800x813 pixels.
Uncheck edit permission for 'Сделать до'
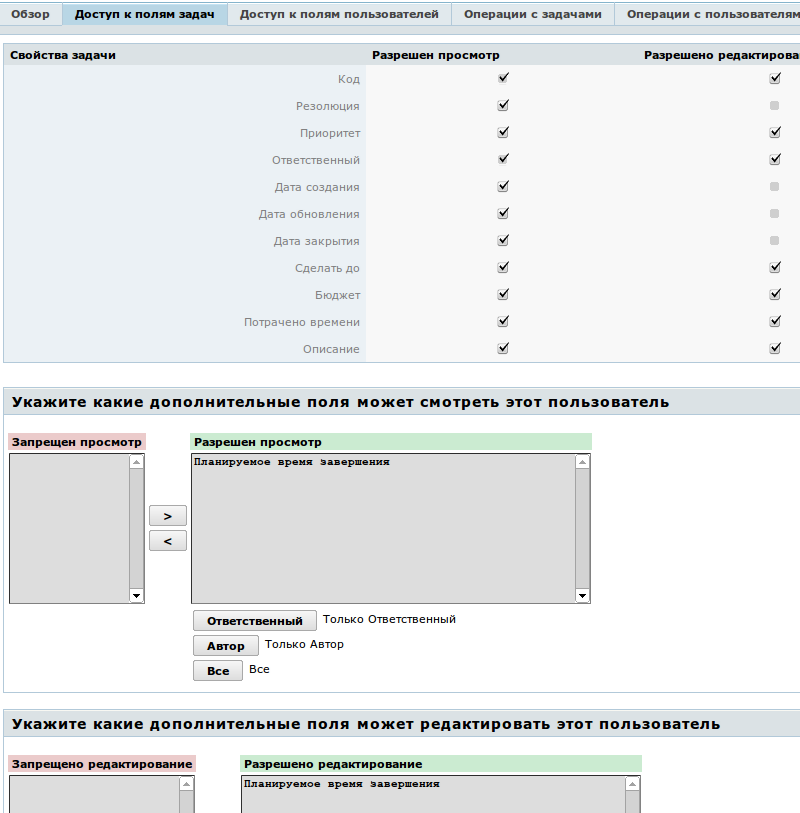(774, 267)
